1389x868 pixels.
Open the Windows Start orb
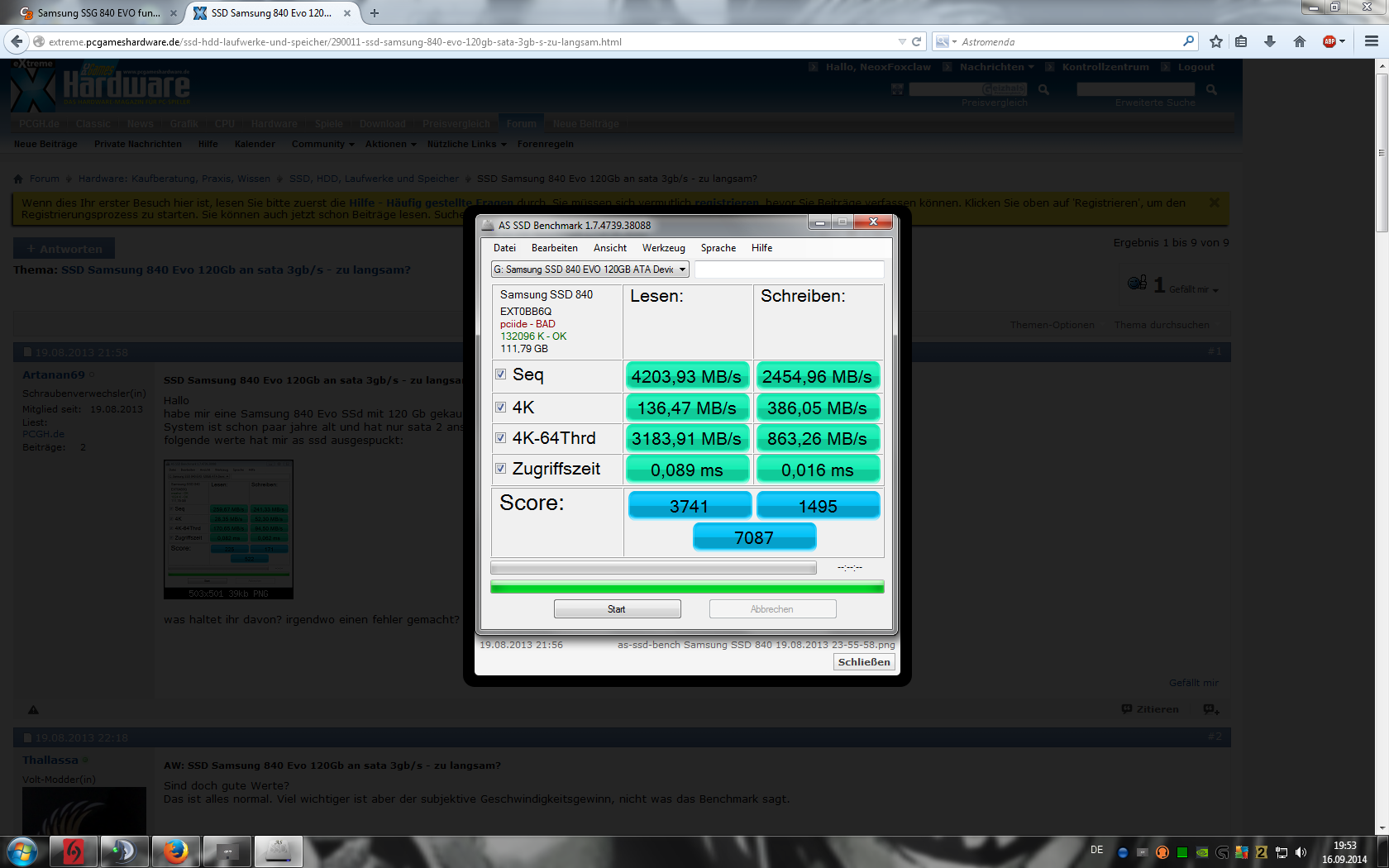pyautogui.click(x=22, y=851)
